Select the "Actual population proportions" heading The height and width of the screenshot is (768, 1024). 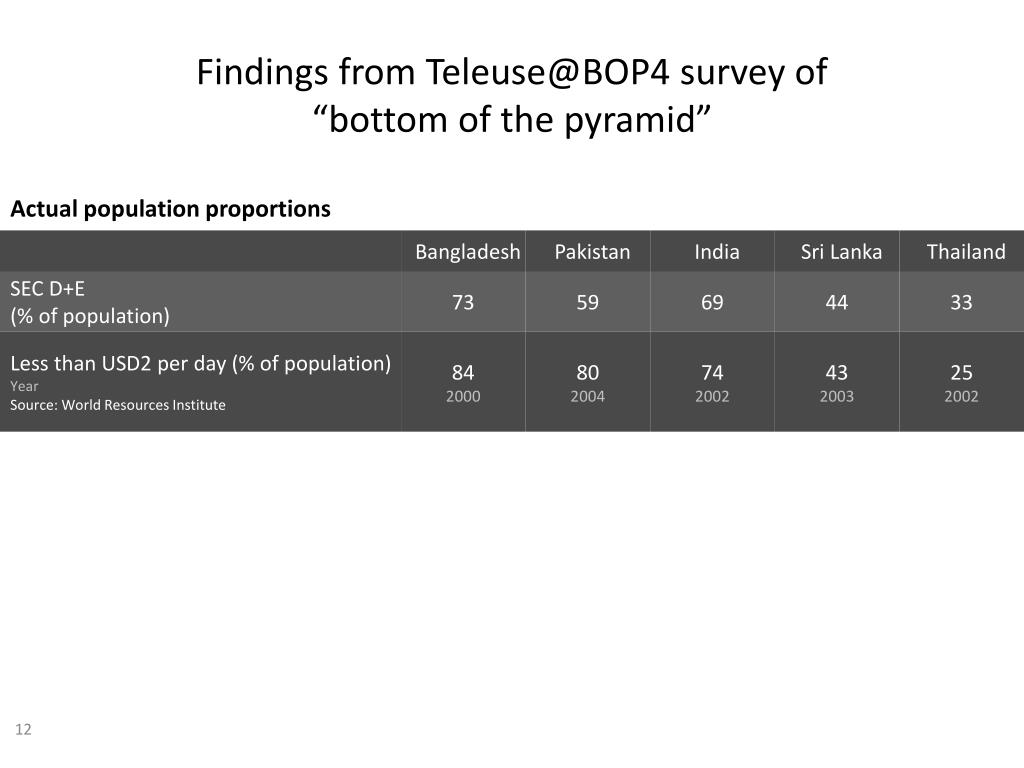click(170, 209)
